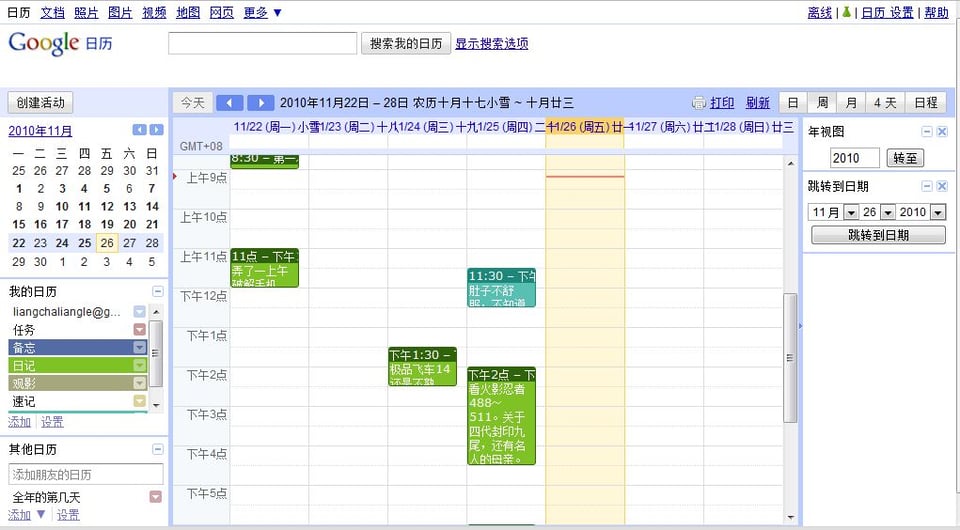Click 搜索我的日历 button
The image size is (960, 530).
click(406, 43)
